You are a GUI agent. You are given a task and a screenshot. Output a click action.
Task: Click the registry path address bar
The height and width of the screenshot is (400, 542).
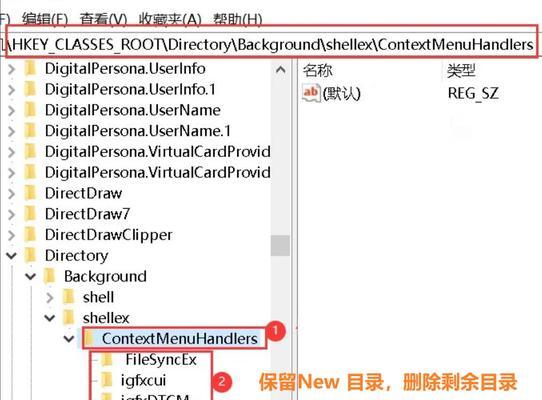coord(271,44)
